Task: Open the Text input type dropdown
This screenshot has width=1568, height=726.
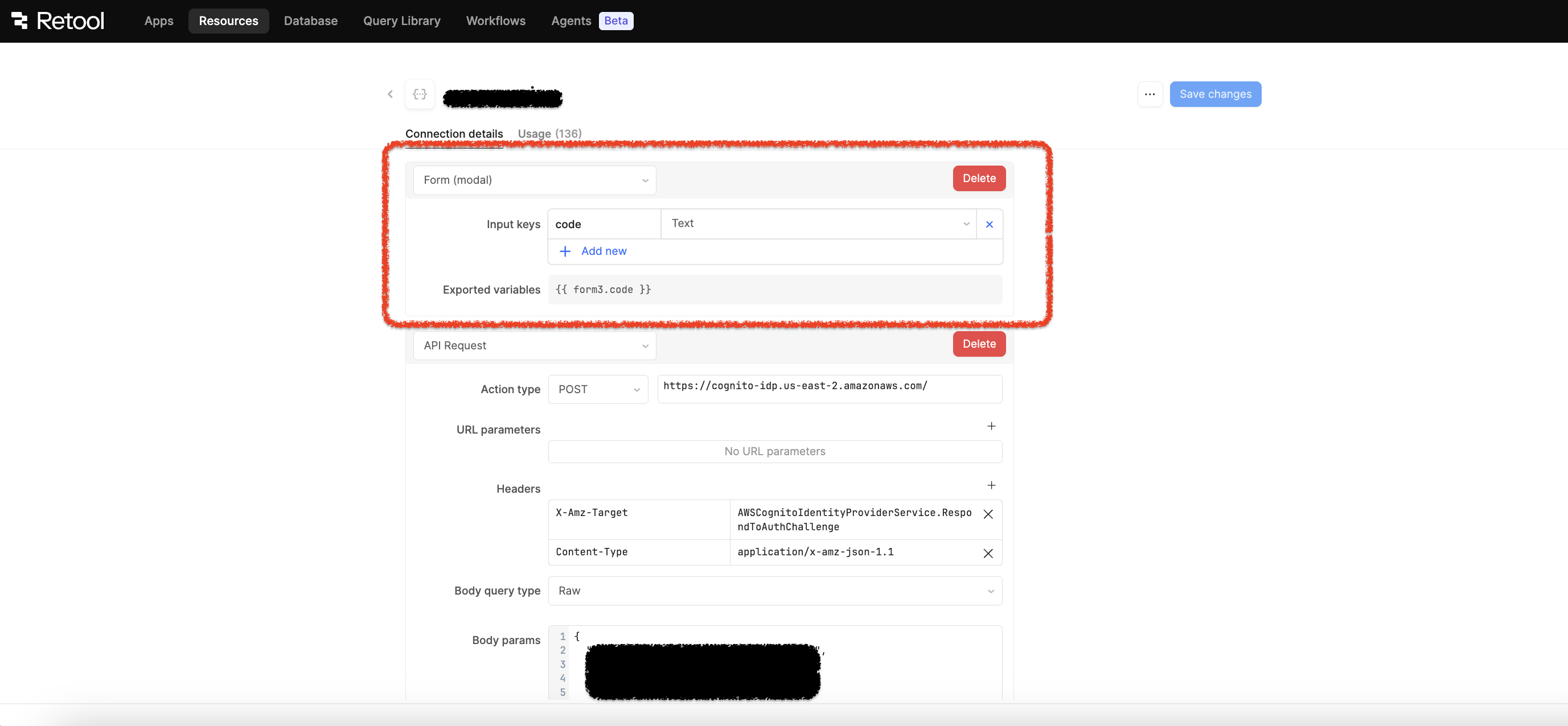Action: [818, 224]
